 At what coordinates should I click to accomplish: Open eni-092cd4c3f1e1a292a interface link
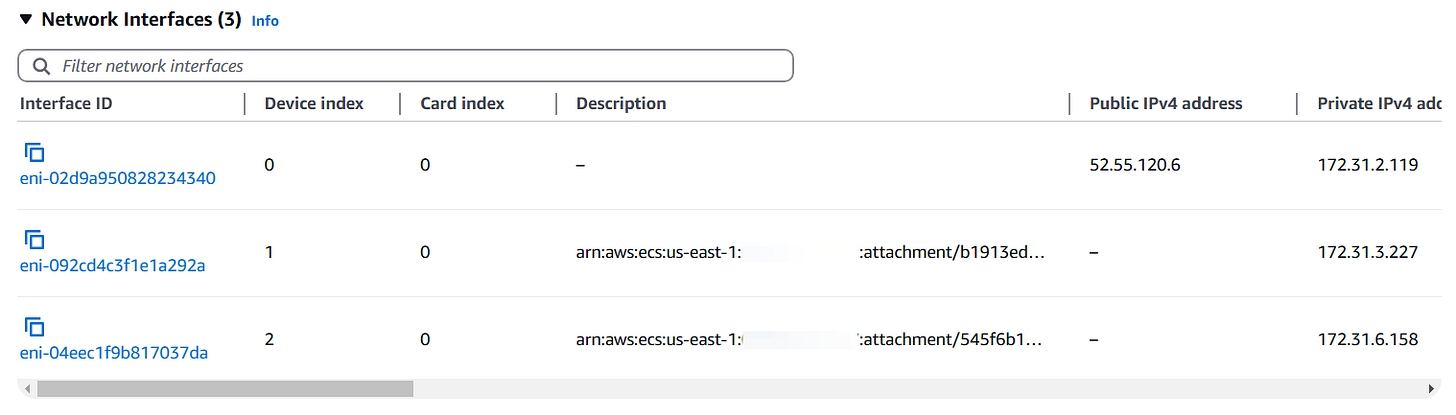pyautogui.click(x=112, y=266)
